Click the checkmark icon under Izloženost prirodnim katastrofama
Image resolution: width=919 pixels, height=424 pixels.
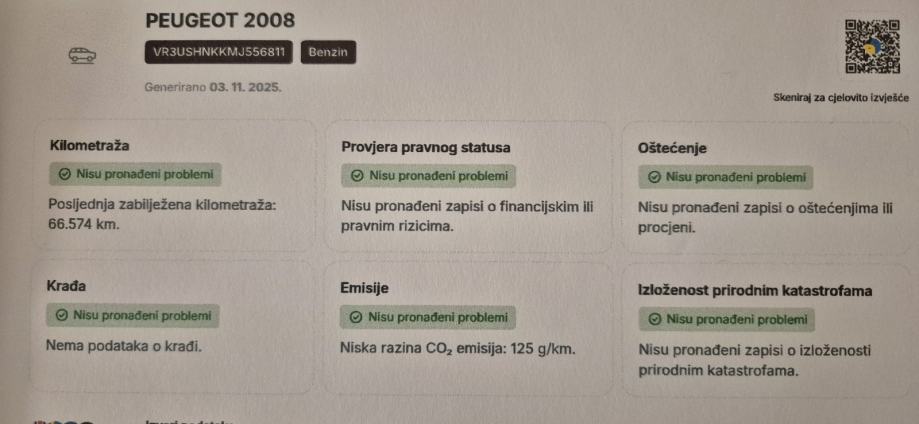[654, 320]
